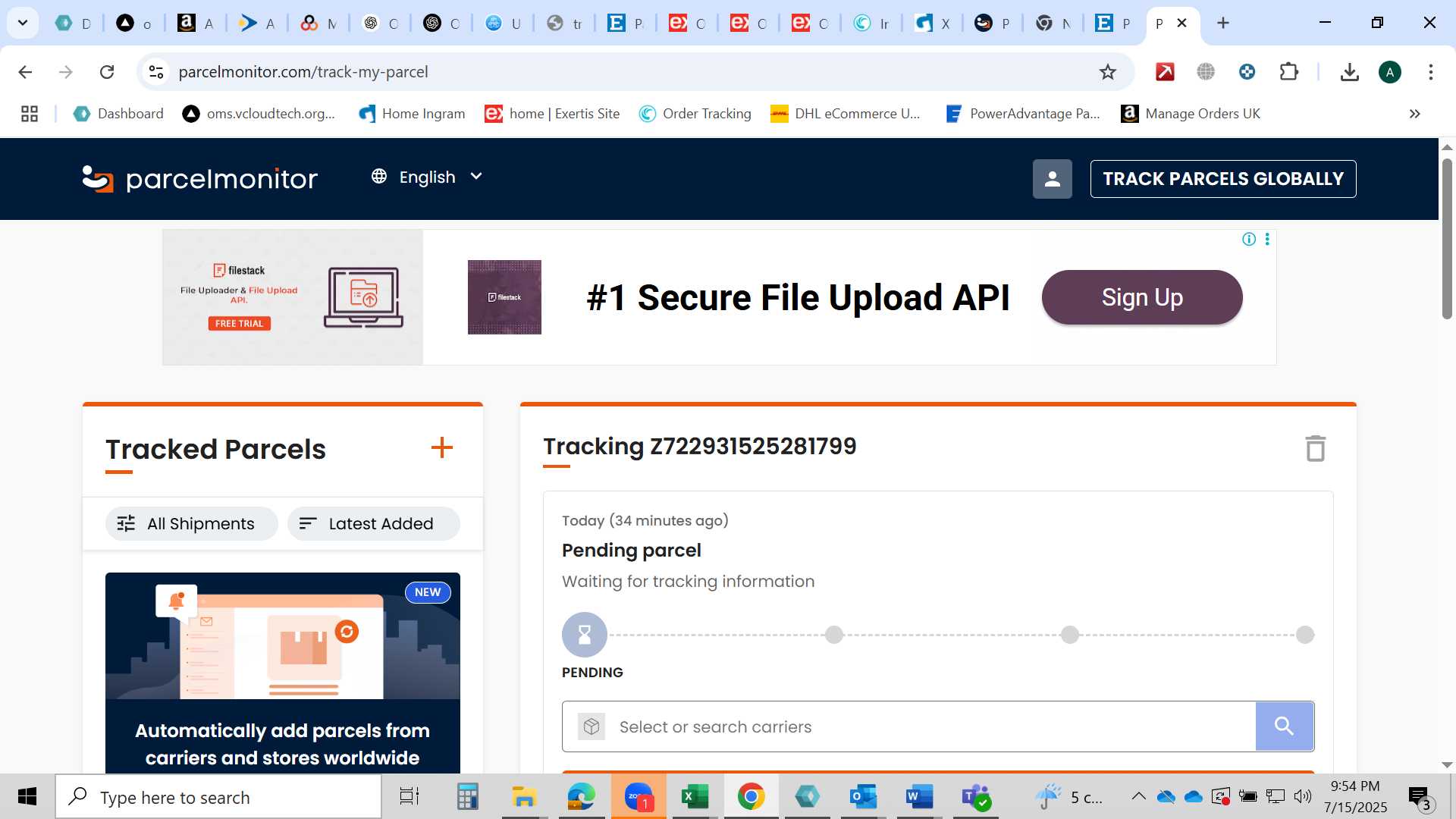
Task: Open ad options three-dot menu
Action: [1267, 240]
